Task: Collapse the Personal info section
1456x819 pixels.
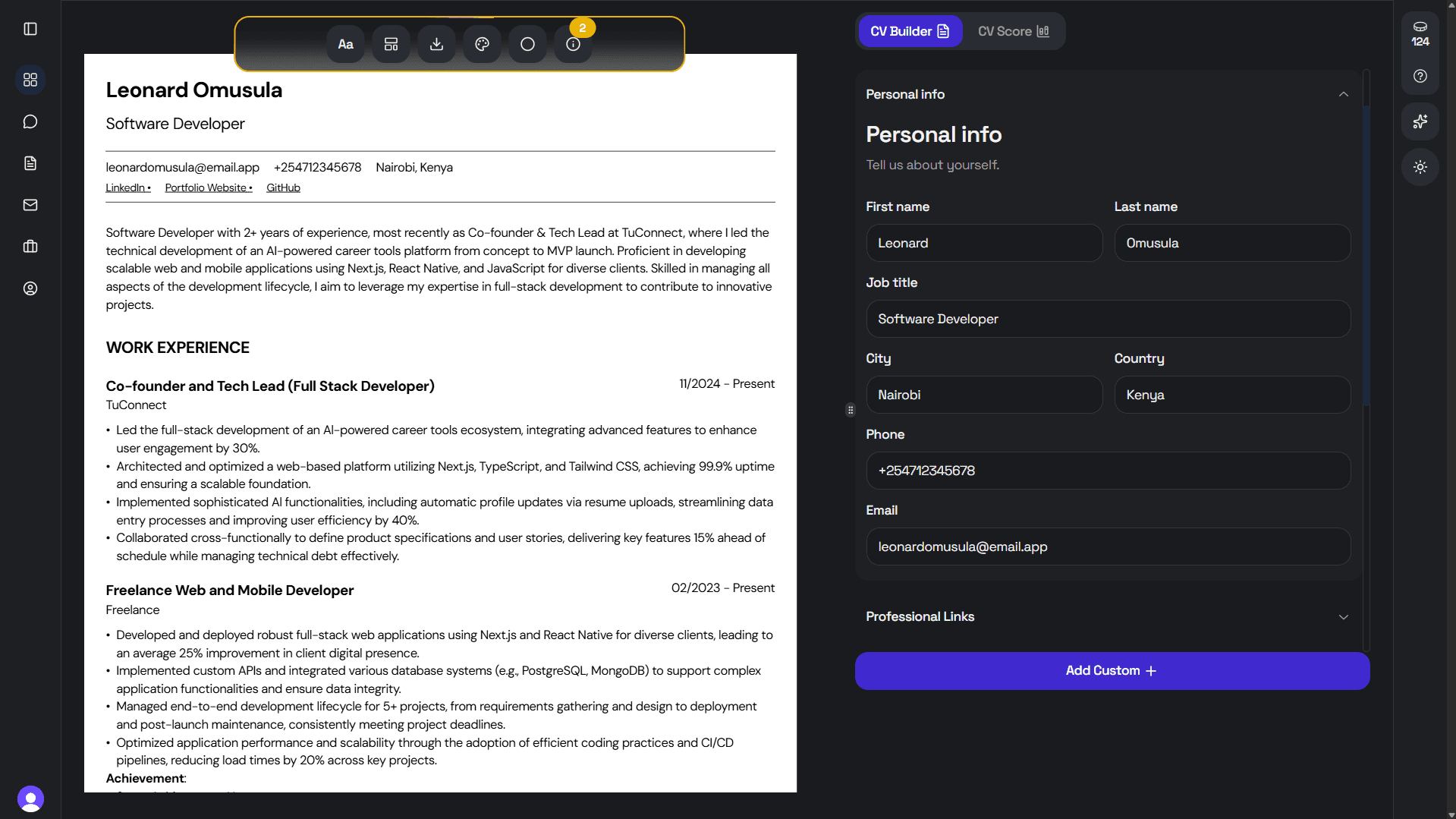Action: coord(1343,94)
